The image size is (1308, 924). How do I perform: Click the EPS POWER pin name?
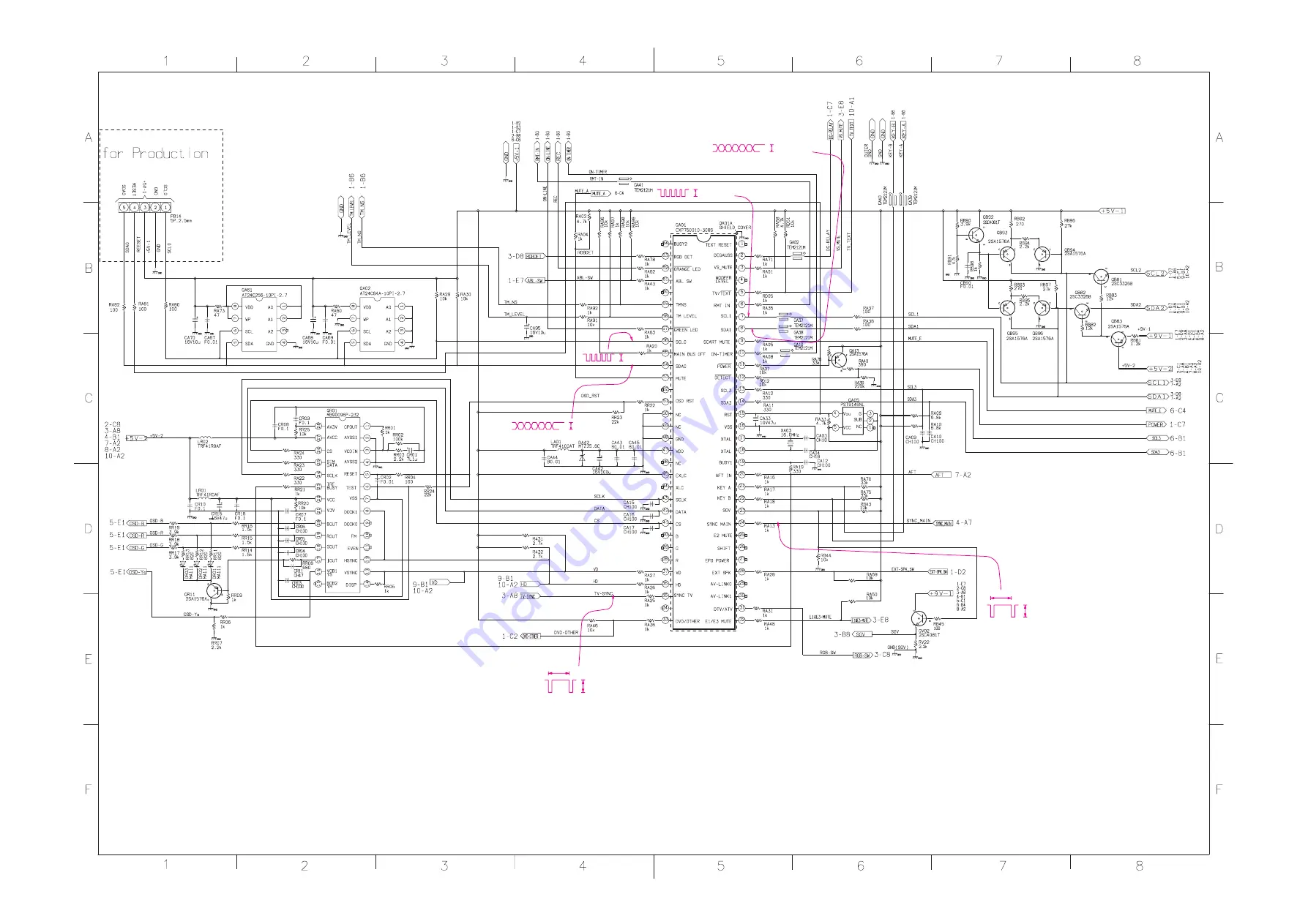point(717,560)
